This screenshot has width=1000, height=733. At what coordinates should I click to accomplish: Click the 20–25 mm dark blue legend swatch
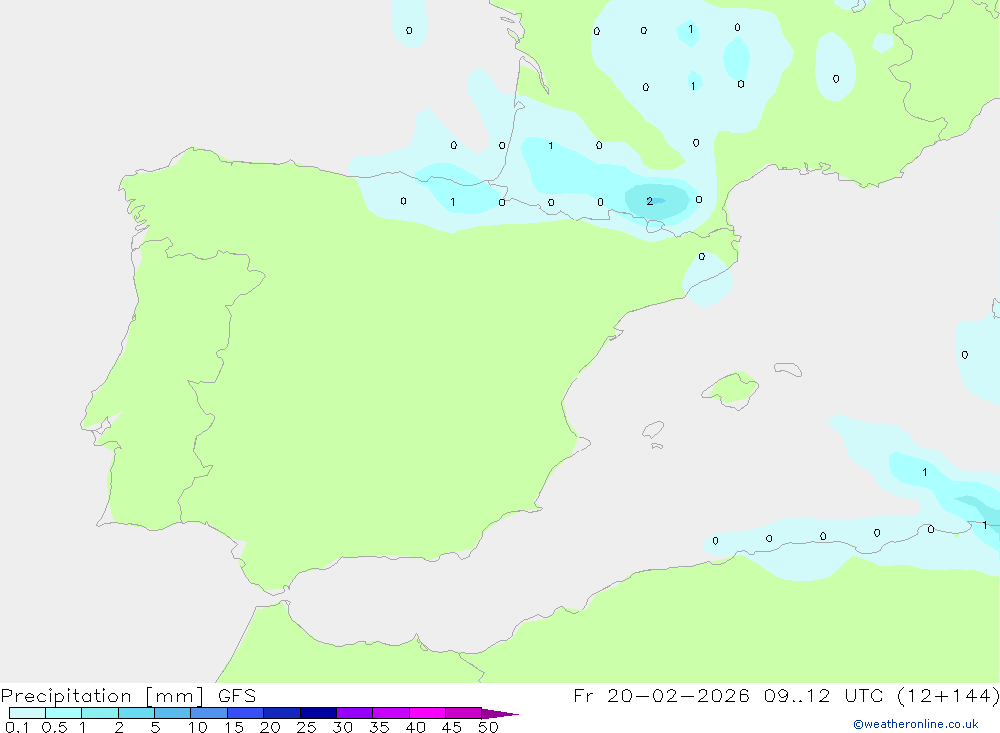[x=282, y=713]
